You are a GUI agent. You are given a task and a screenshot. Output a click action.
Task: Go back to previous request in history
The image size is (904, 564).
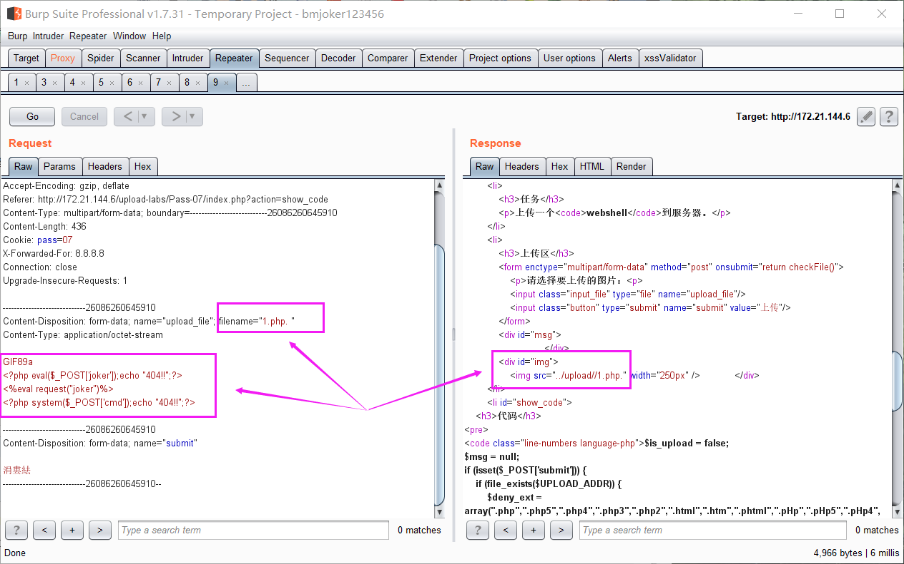127,116
